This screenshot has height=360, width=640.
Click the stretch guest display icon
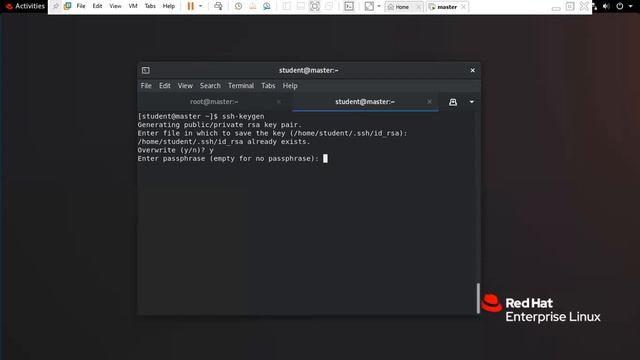(x=369, y=6)
